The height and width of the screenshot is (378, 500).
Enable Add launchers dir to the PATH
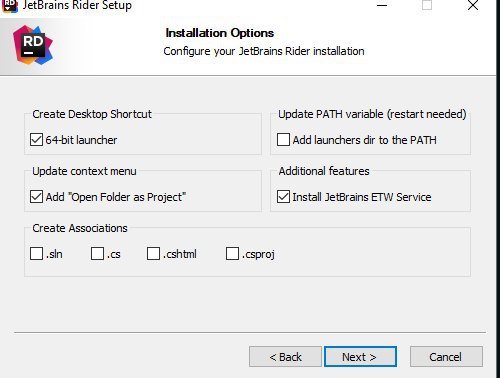(283, 140)
